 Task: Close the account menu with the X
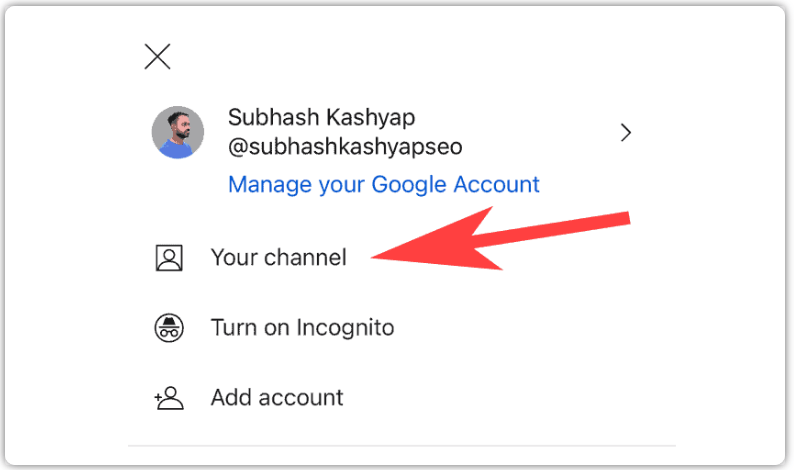click(x=157, y=56)
